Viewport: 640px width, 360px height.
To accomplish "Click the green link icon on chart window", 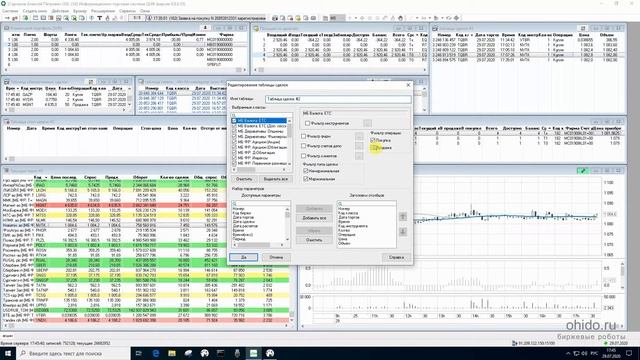I will (583, 171).
